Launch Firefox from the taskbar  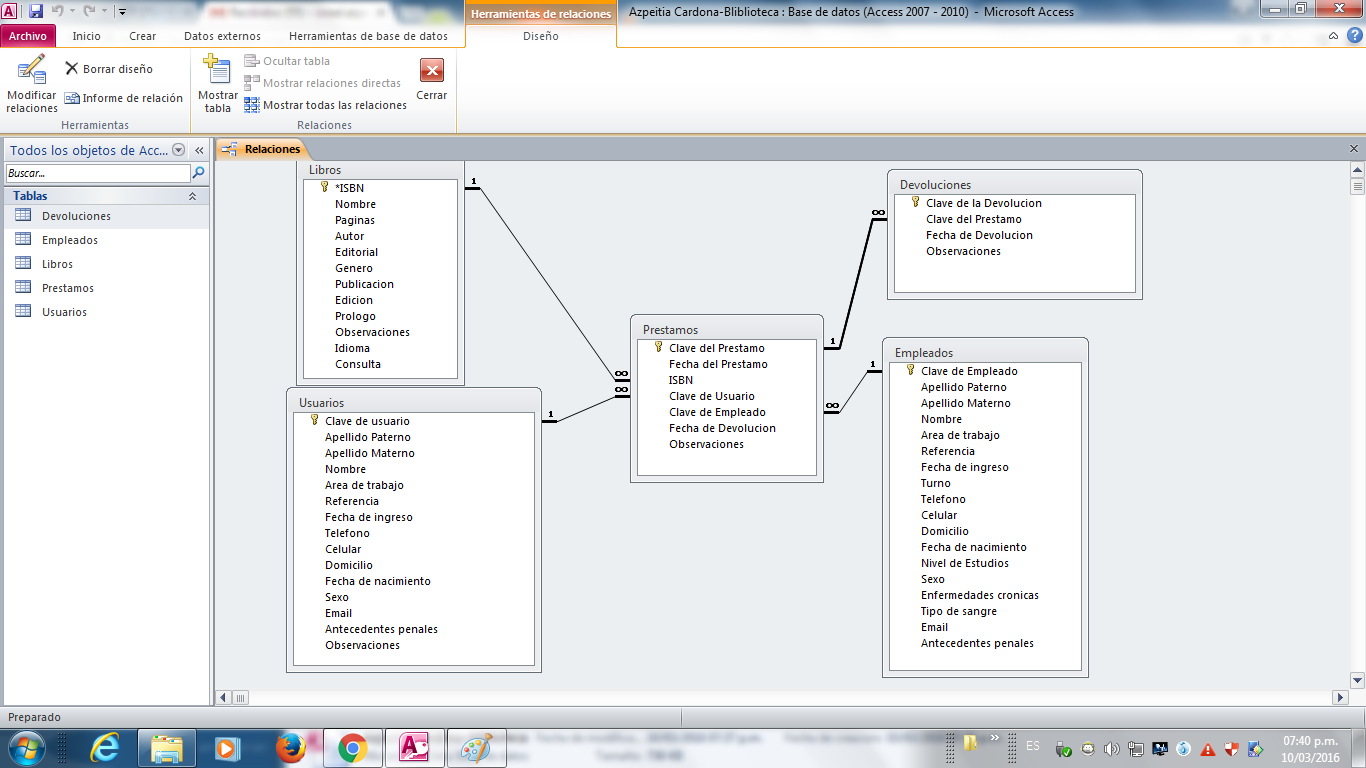click(290, 747)
